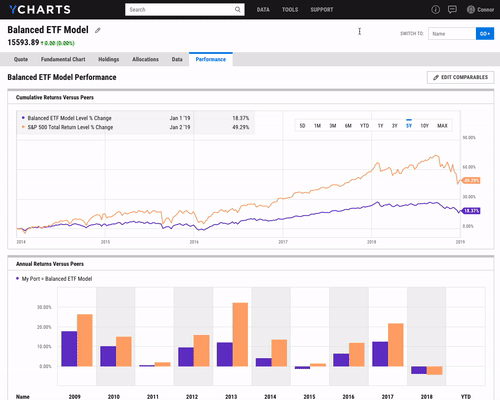Select the 3Y time range
Screen dimensions: 500x400
[x=395, y=126]
